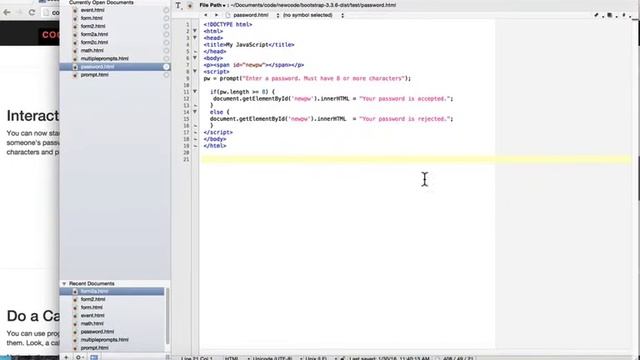The height and width of the screenshot is (360, 640).
Task: Click the Currently Open Documents header
Action: coord(101,2)
